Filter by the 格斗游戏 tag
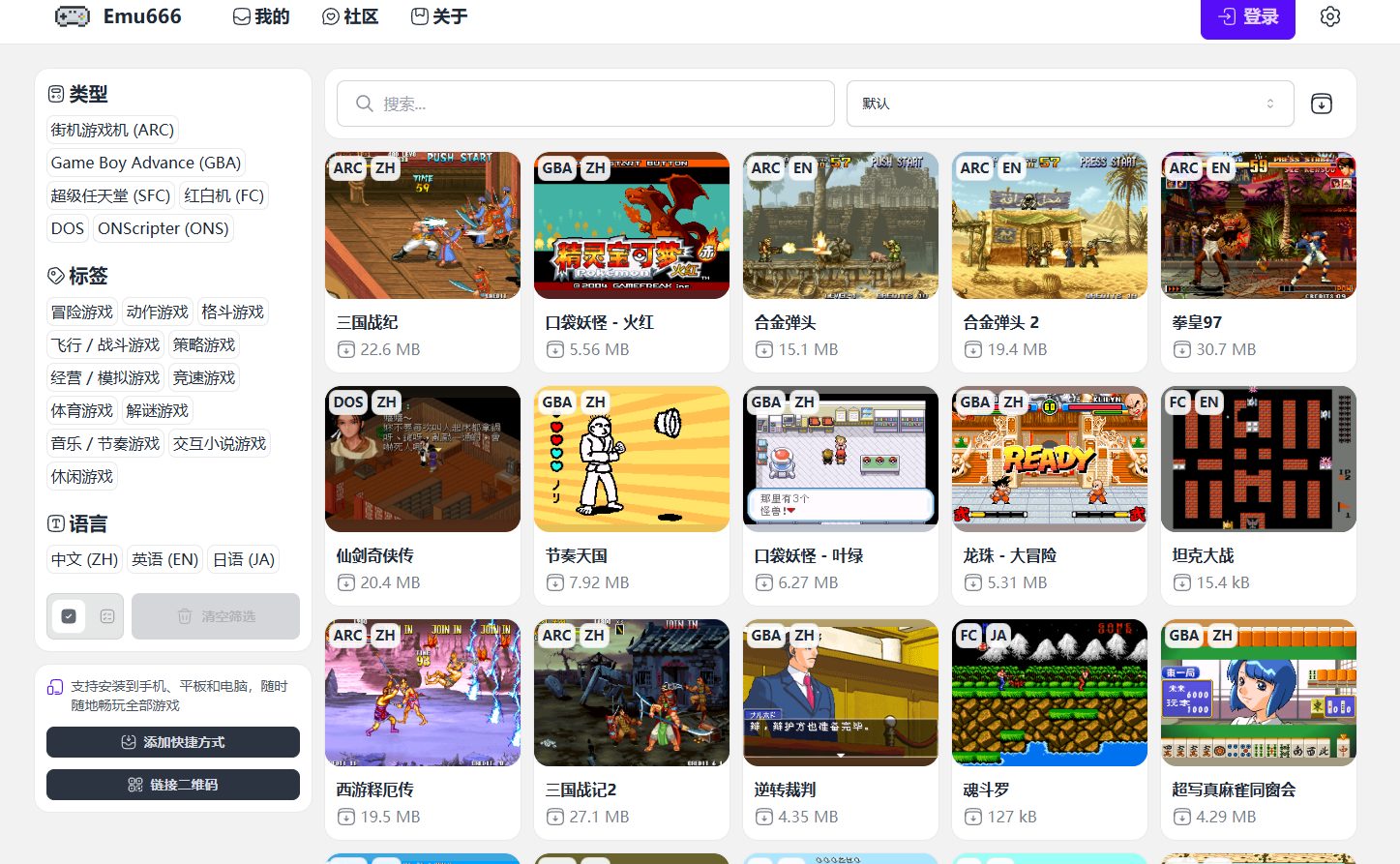Screen dimensions: 1400x864 point(232,312)
